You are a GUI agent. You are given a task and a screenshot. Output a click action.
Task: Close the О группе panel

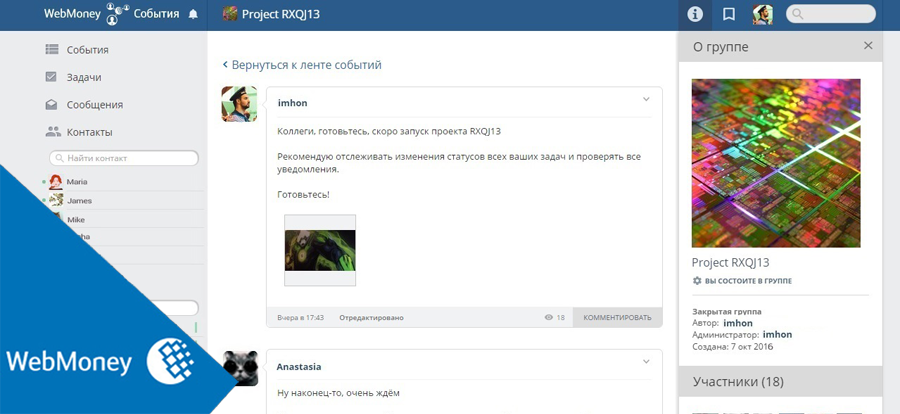coord(868,45)
